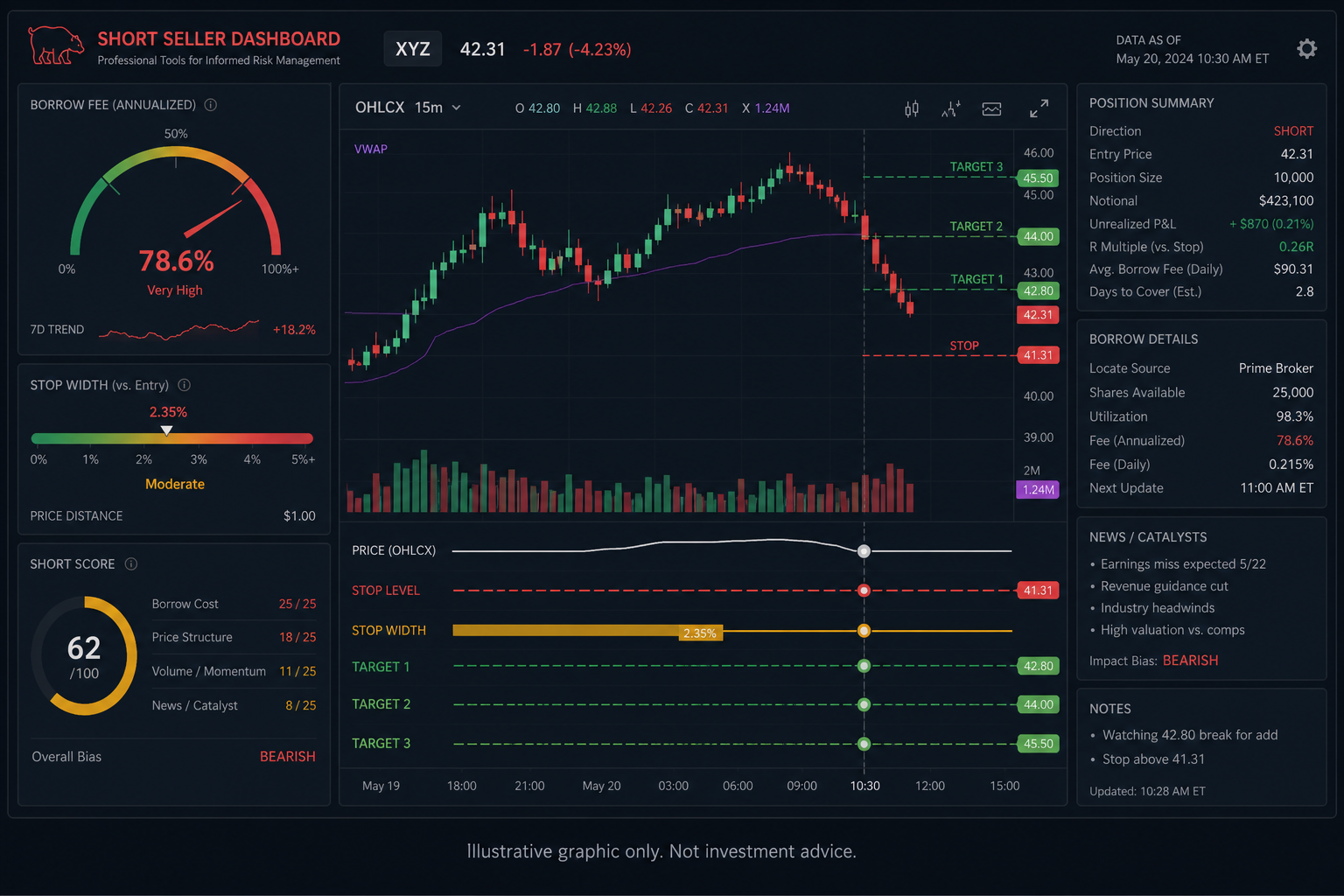Click the Volume / Momentum 11 / 25 row
The image size is (1344, 896).
click(x=234, y=671)
